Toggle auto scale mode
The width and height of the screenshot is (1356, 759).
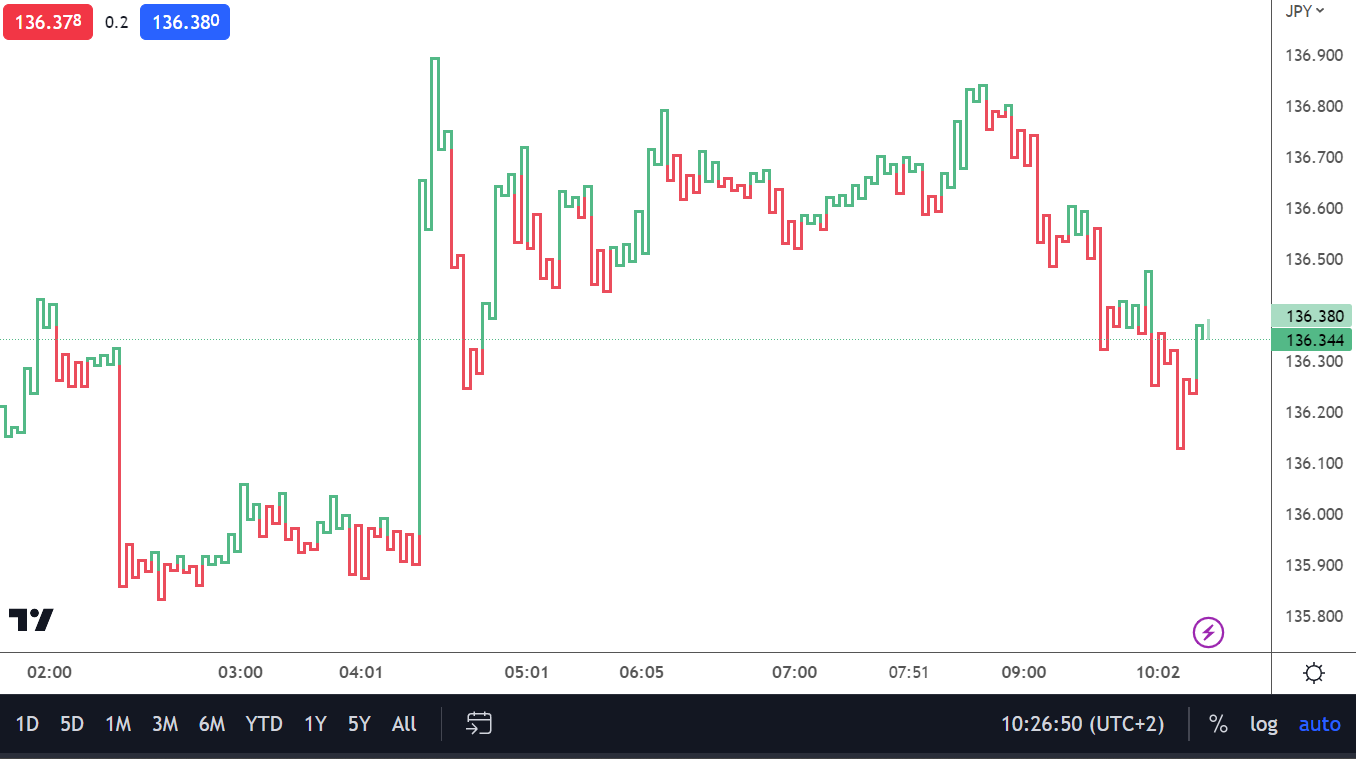pos(1319,724)
